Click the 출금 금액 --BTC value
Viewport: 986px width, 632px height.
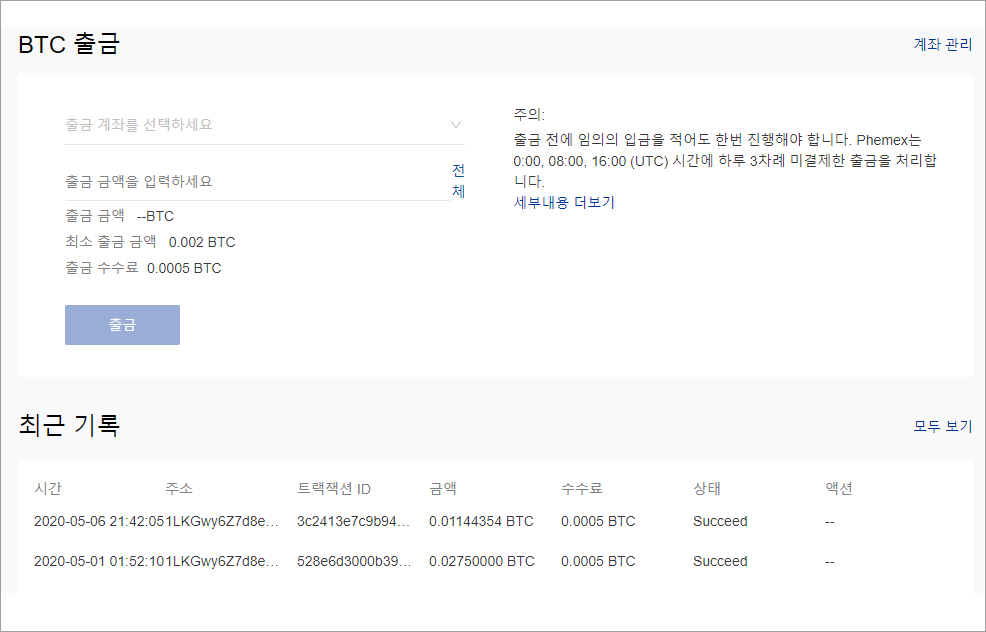[155, 216]
